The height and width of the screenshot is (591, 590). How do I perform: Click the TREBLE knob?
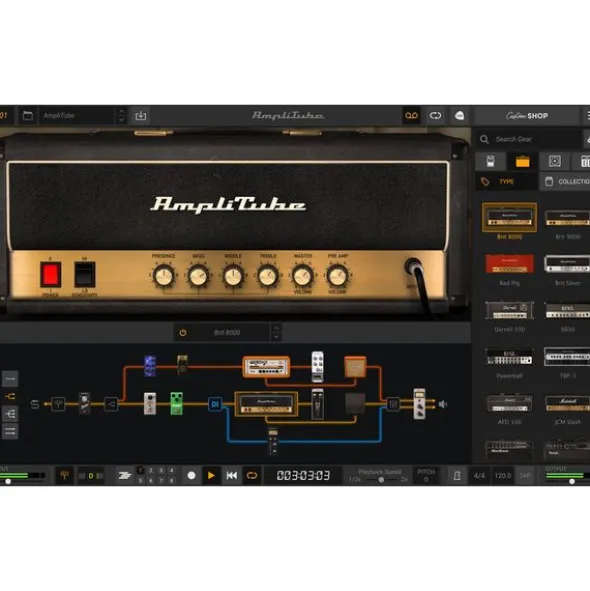tap(268, 276)
